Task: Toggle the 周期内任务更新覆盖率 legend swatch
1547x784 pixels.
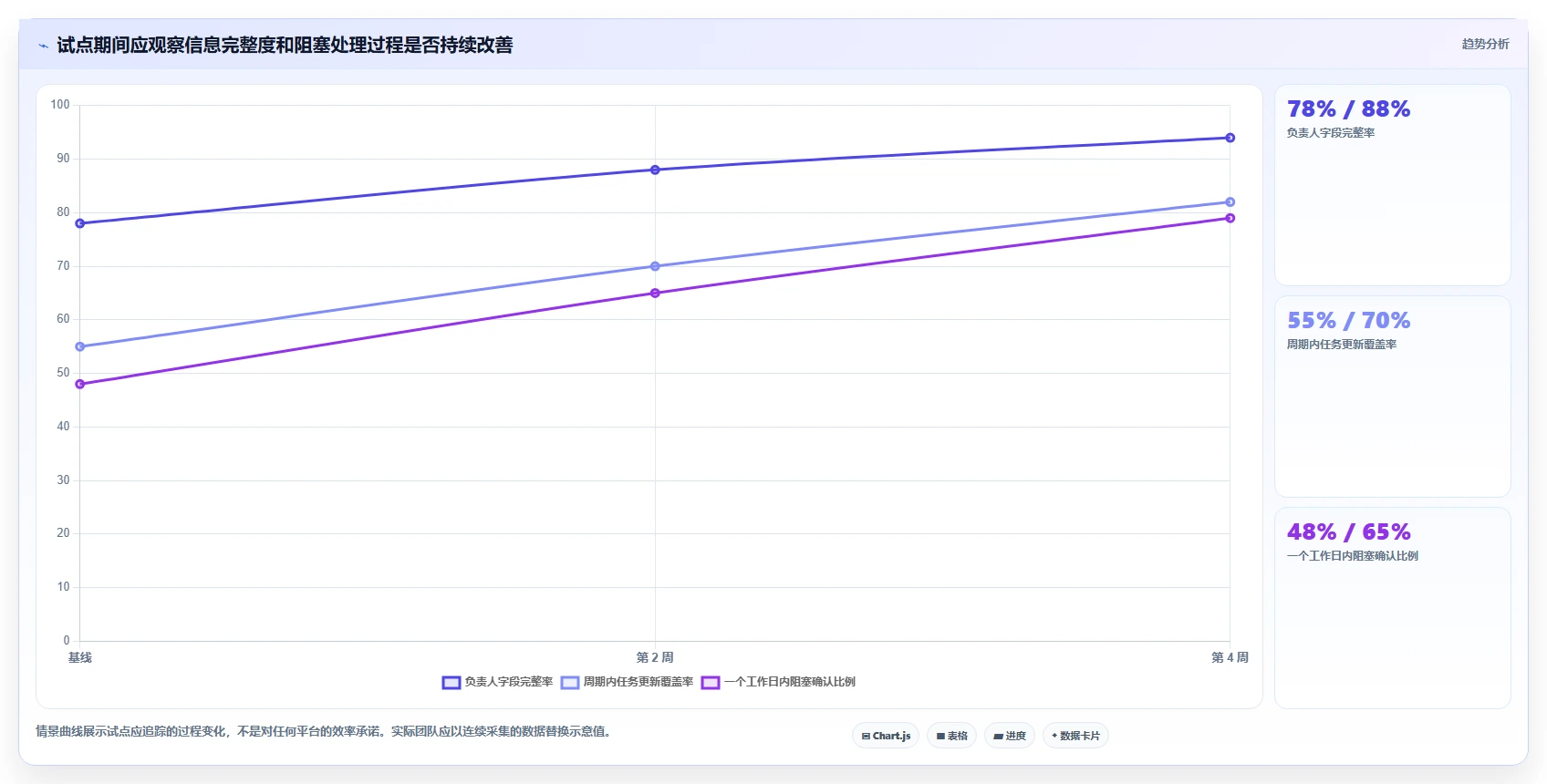Action: 570,683
